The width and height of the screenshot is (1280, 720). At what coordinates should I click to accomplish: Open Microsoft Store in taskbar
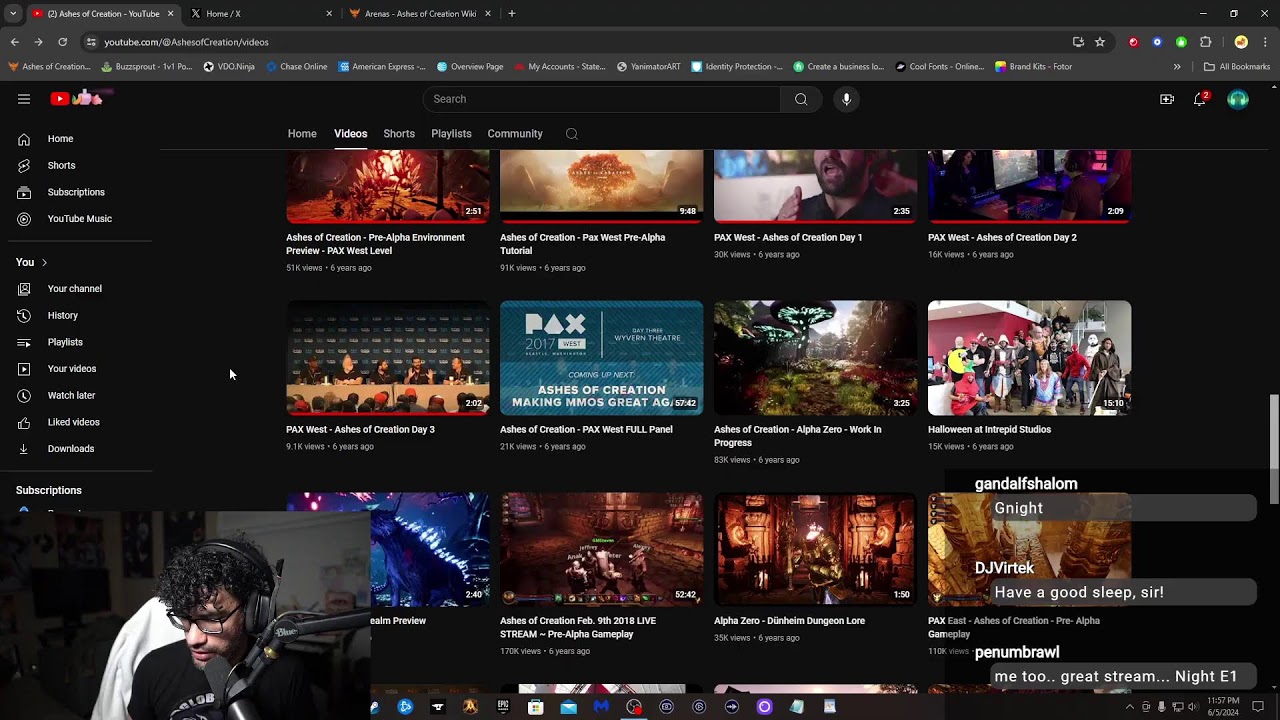pyautogui.click(x=536, y=707)
